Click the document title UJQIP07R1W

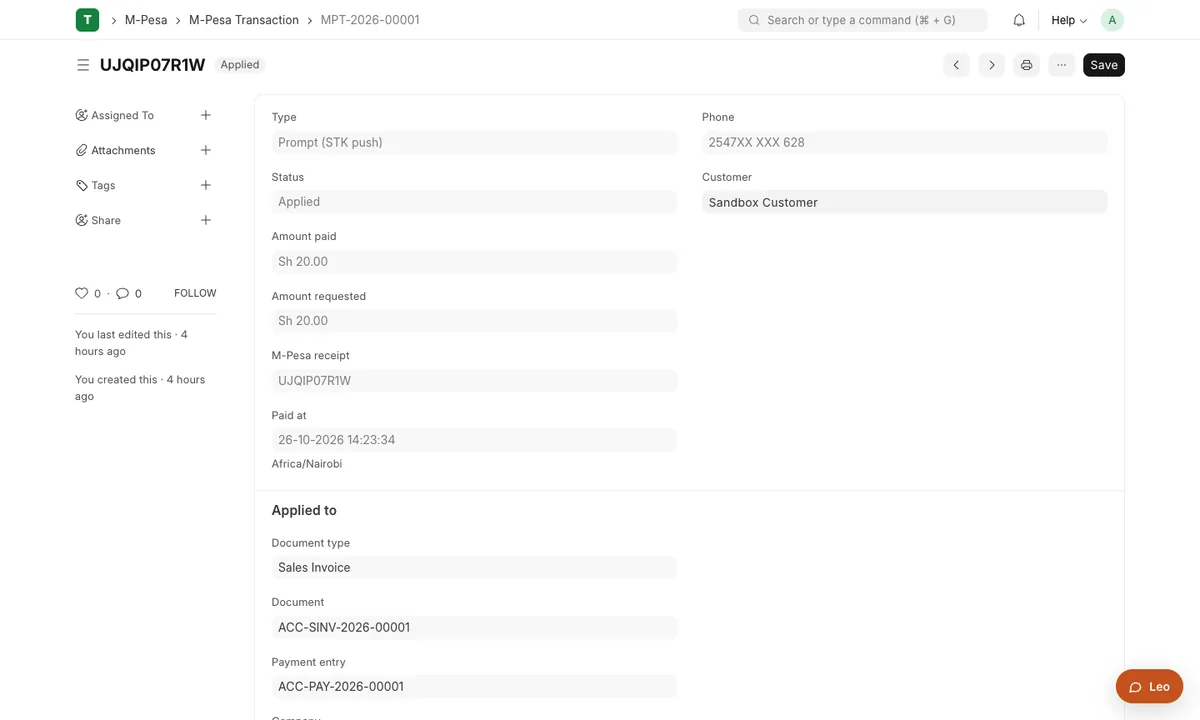[x=153, y=65]
